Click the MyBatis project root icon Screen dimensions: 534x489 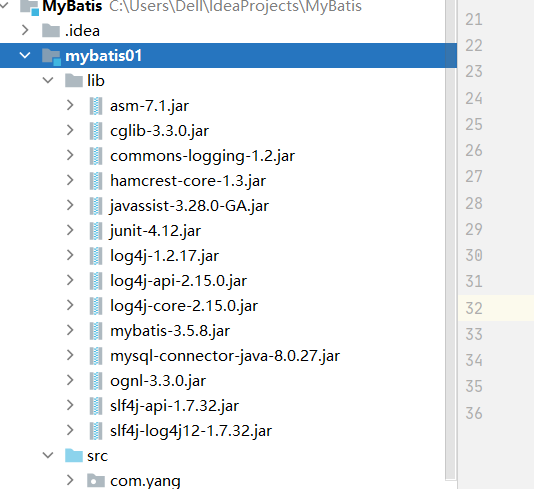[29, 7]
